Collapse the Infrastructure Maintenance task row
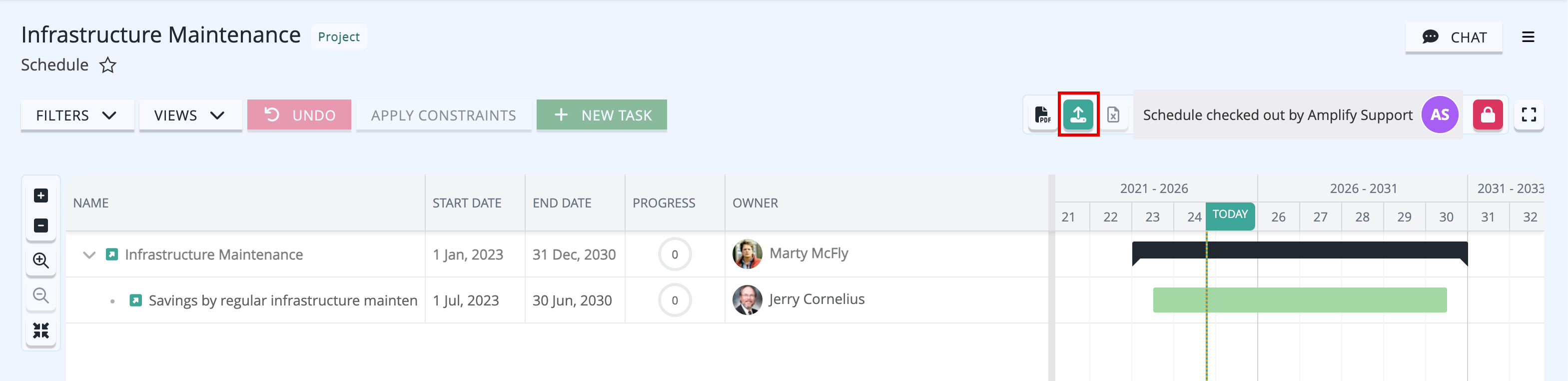 point(89,254)
